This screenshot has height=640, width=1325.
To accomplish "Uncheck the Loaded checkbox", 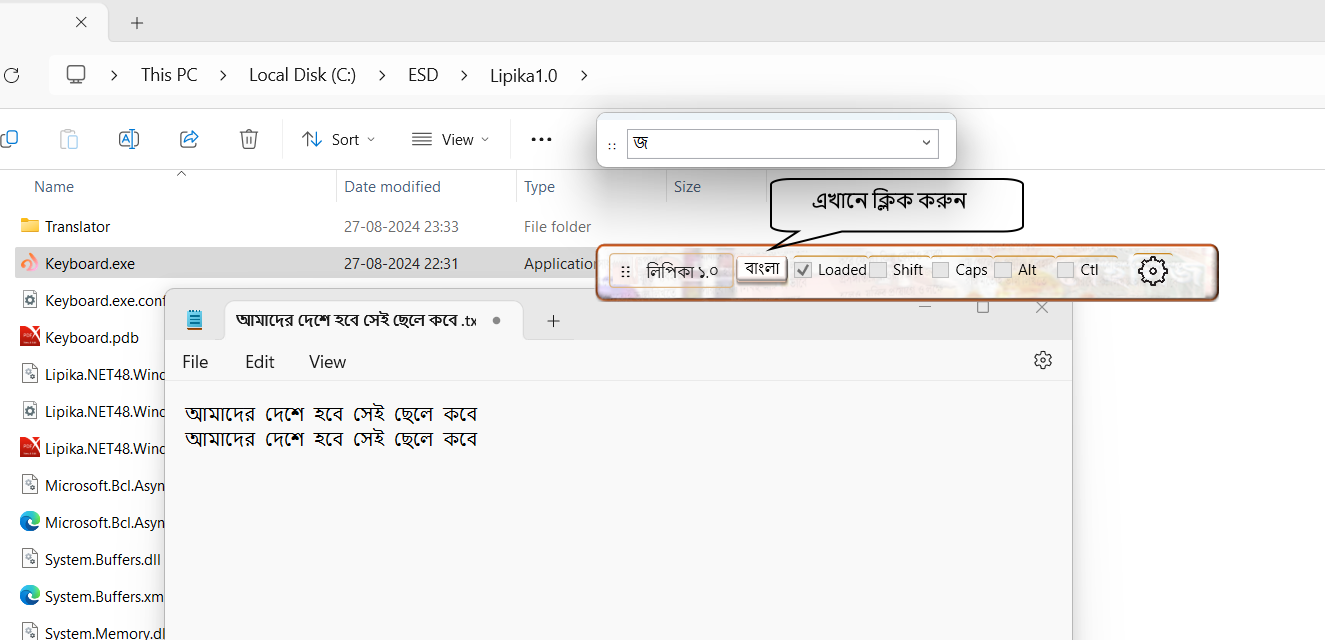I will coord(803,270).
